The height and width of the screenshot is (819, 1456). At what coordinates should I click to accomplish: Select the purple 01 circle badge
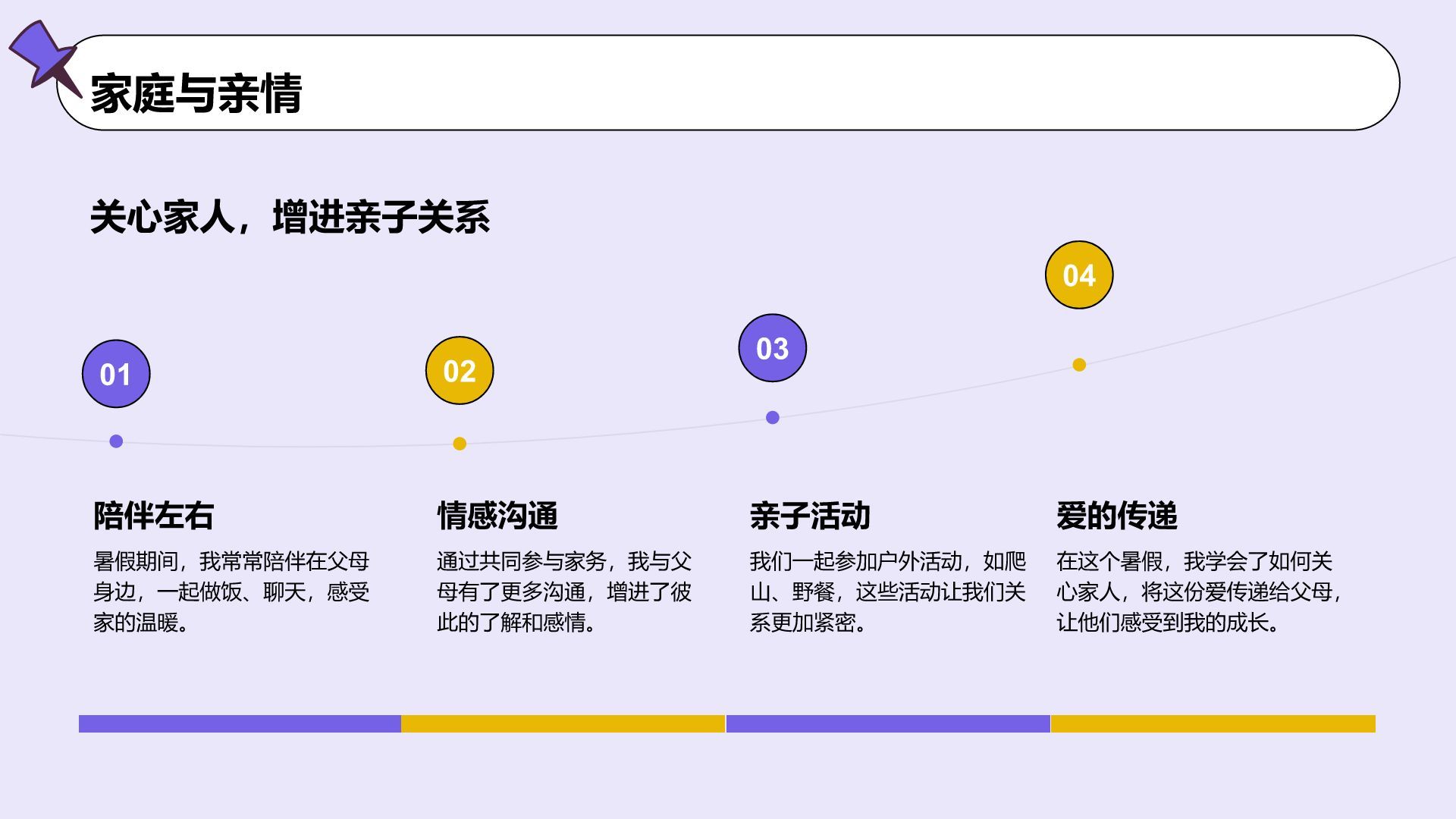(x=116, y=374)
